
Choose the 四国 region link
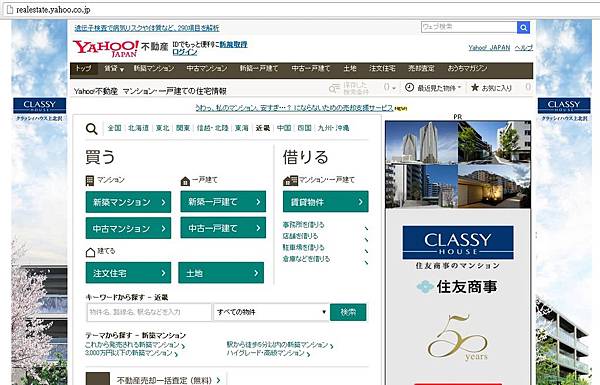305,128
